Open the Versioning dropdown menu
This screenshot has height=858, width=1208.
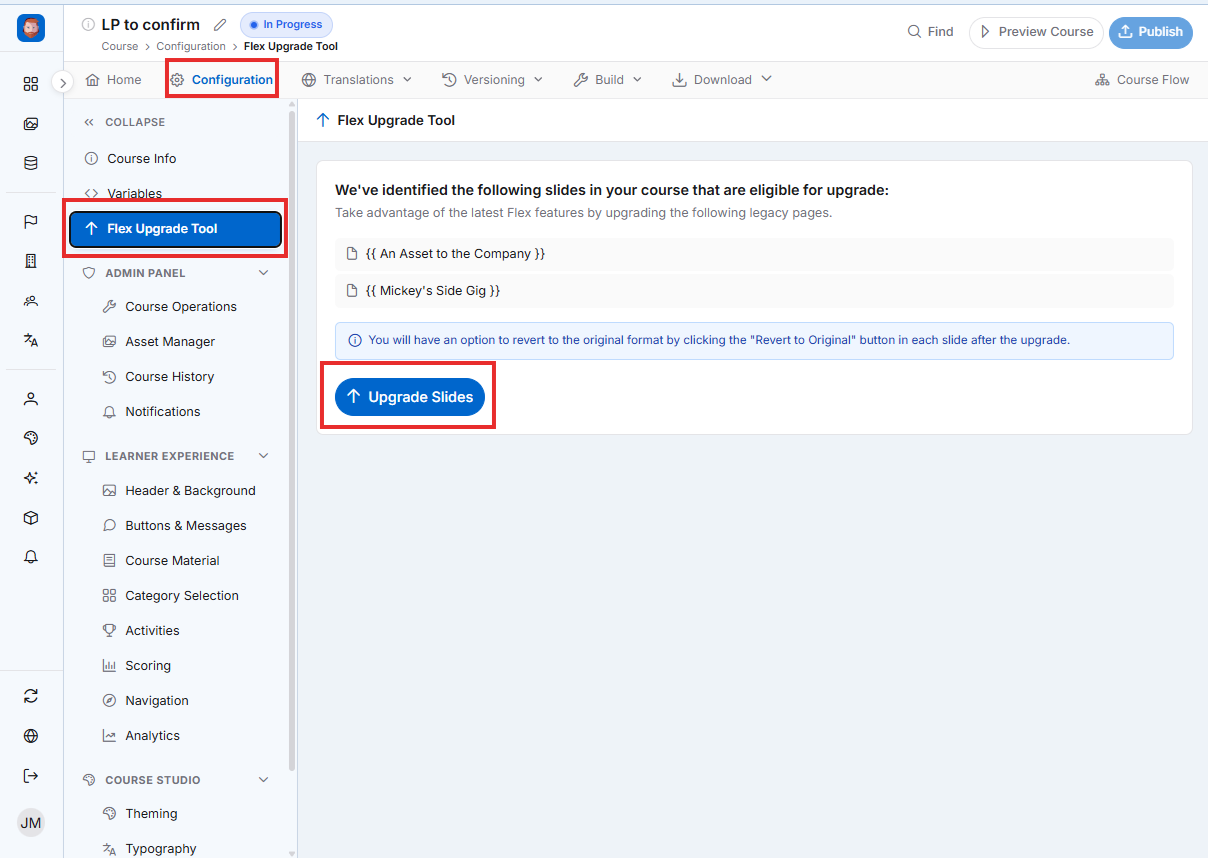(x=492, y=80)
